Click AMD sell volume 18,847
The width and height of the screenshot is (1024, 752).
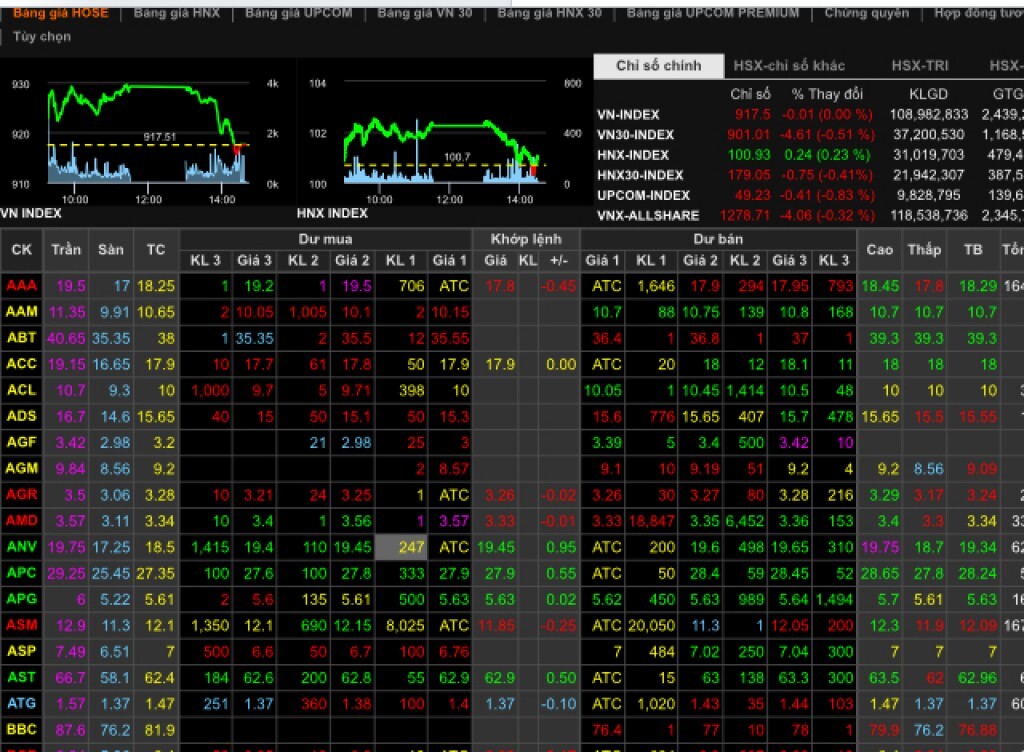[x=652, y=521]
